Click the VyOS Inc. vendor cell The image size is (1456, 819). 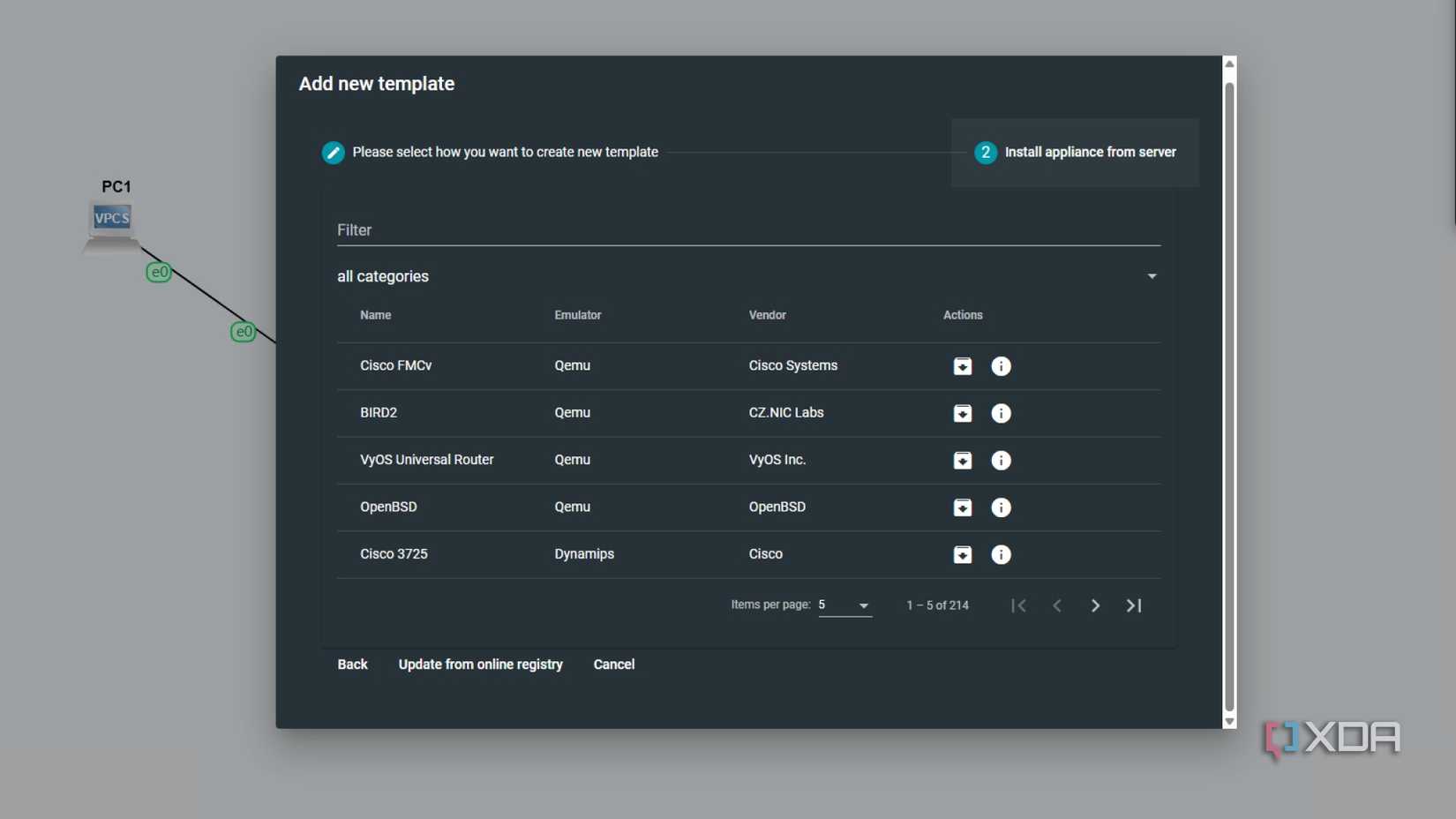coord(777,460)
